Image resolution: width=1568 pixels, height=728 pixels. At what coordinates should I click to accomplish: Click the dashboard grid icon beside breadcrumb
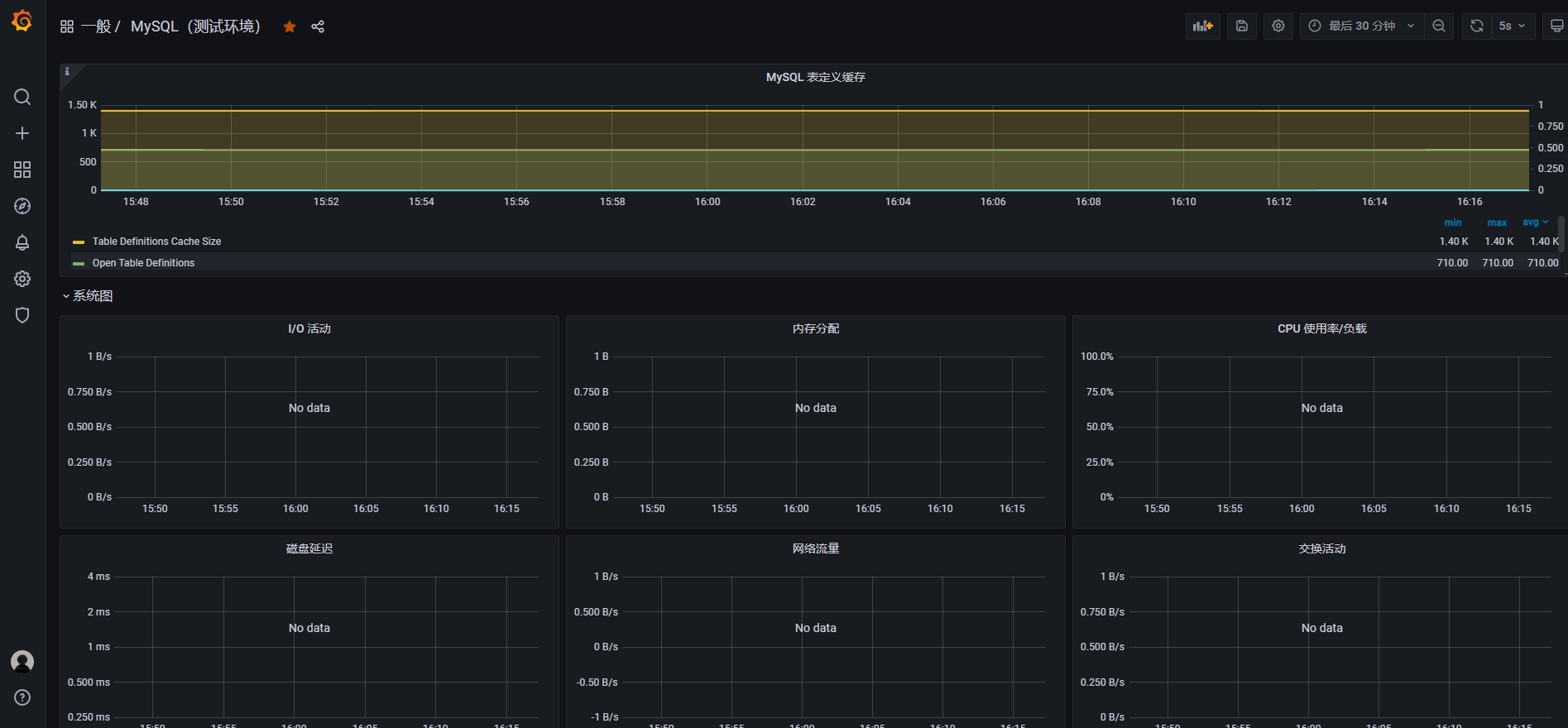[x=67, y=26]
